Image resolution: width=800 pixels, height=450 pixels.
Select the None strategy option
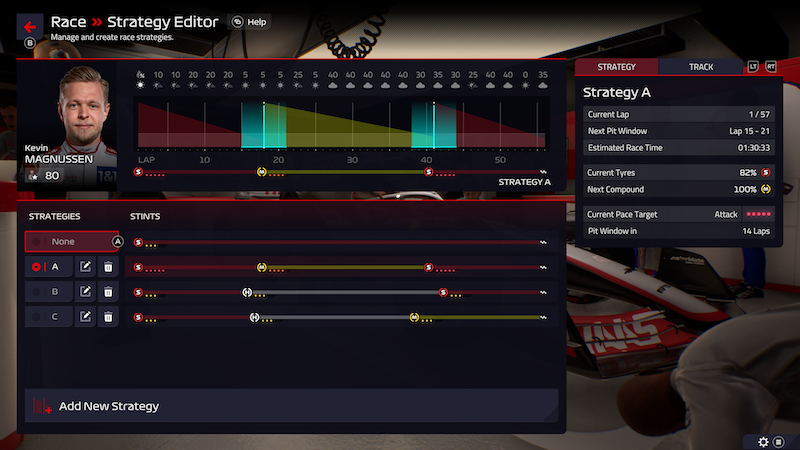pyautogui.click(x=72, y=241)
